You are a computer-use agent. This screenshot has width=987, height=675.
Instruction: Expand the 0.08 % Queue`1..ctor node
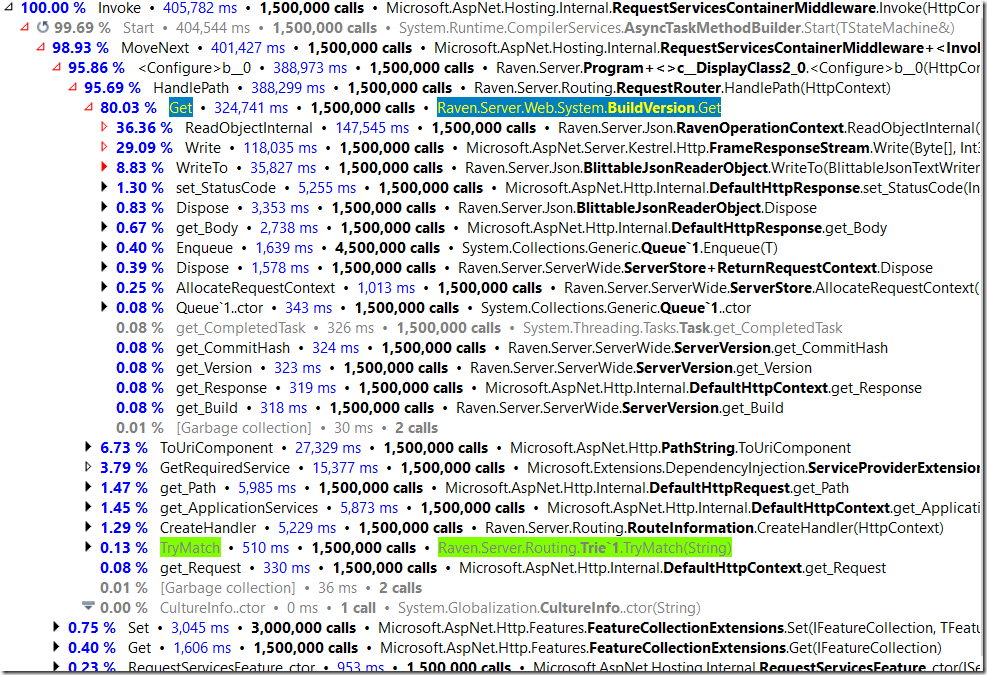[104, 307]
